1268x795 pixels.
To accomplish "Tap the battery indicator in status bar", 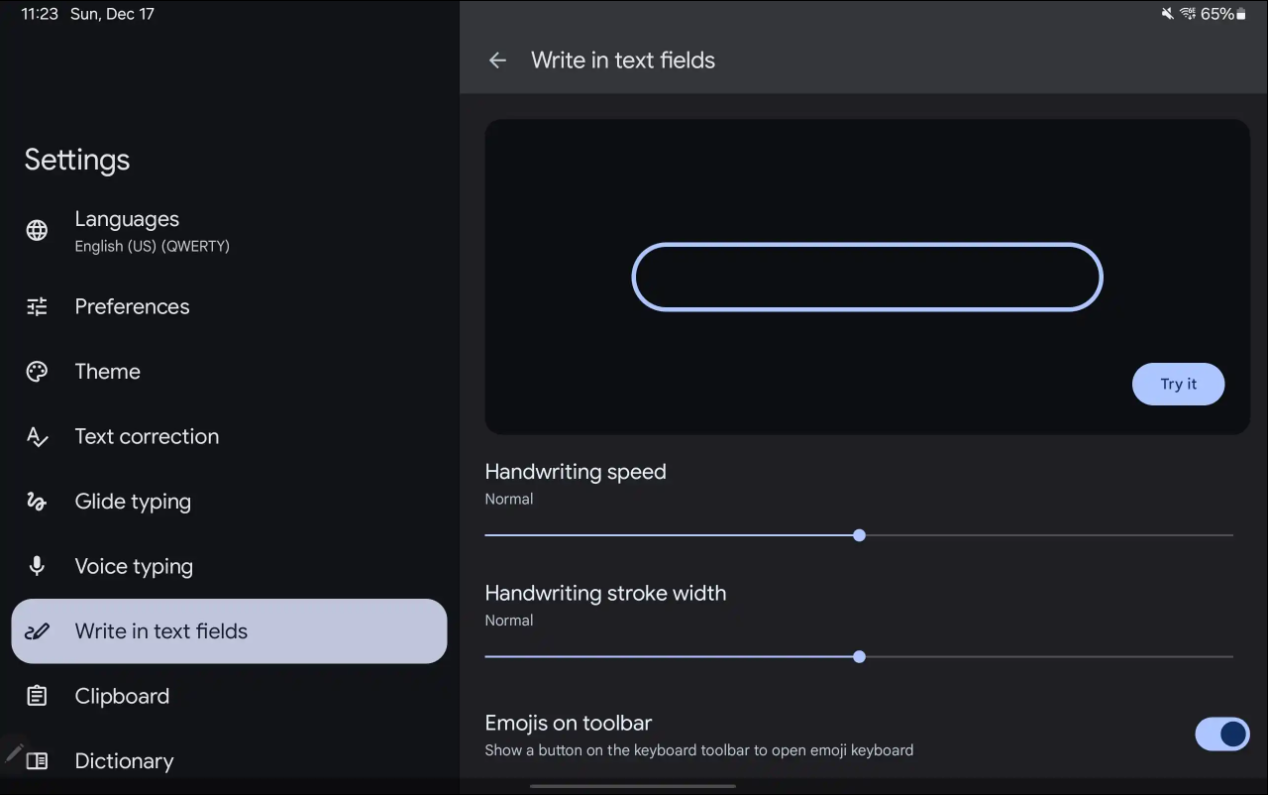I will [1241, 14].
